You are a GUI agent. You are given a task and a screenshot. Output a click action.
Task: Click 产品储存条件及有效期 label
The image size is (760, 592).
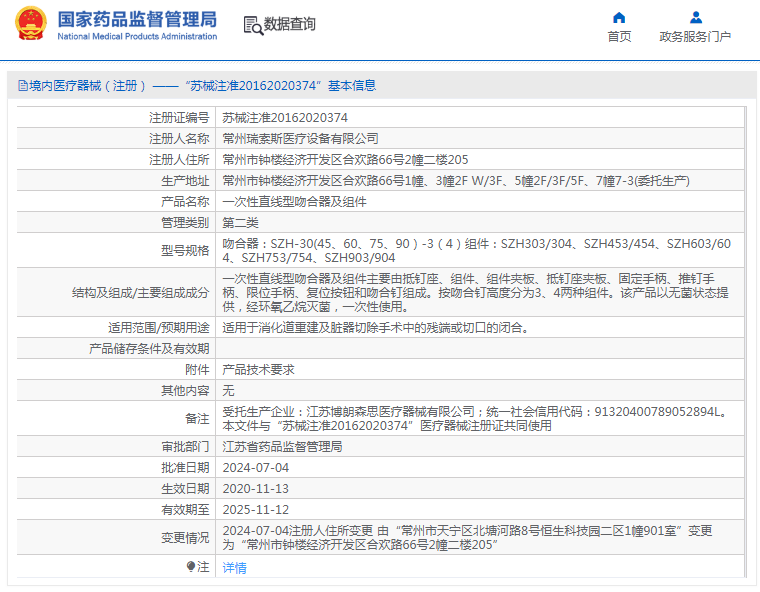149,349
